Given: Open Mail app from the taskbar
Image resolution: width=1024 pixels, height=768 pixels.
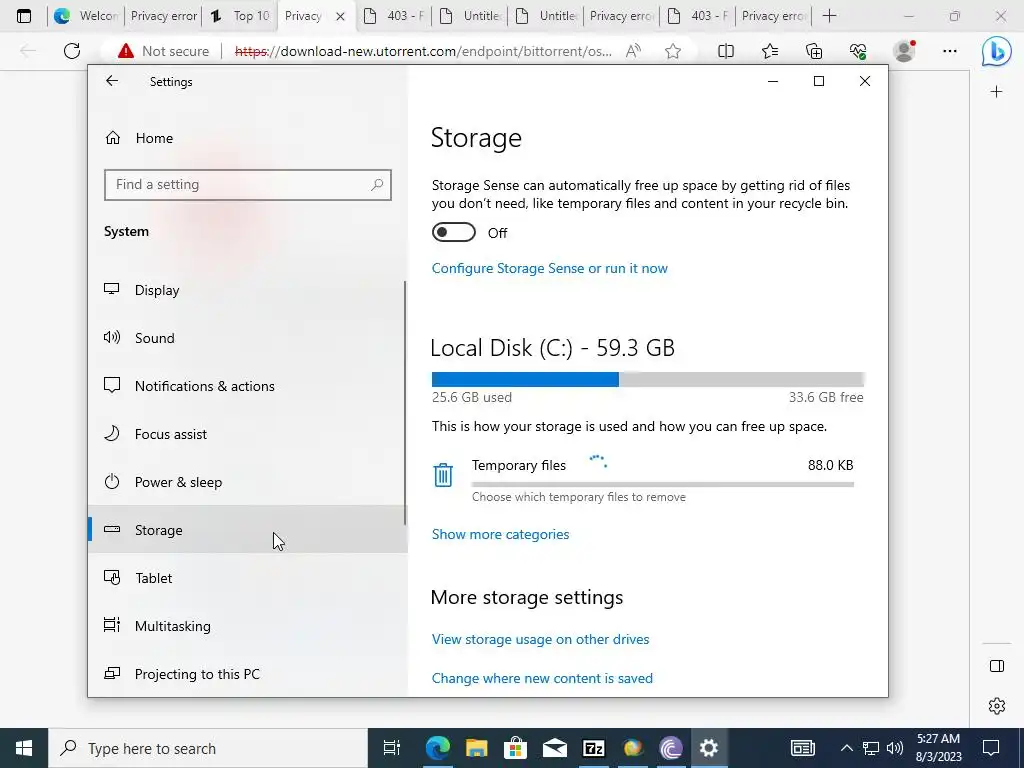Looking at the screenshot, I should tap(554, 748).
